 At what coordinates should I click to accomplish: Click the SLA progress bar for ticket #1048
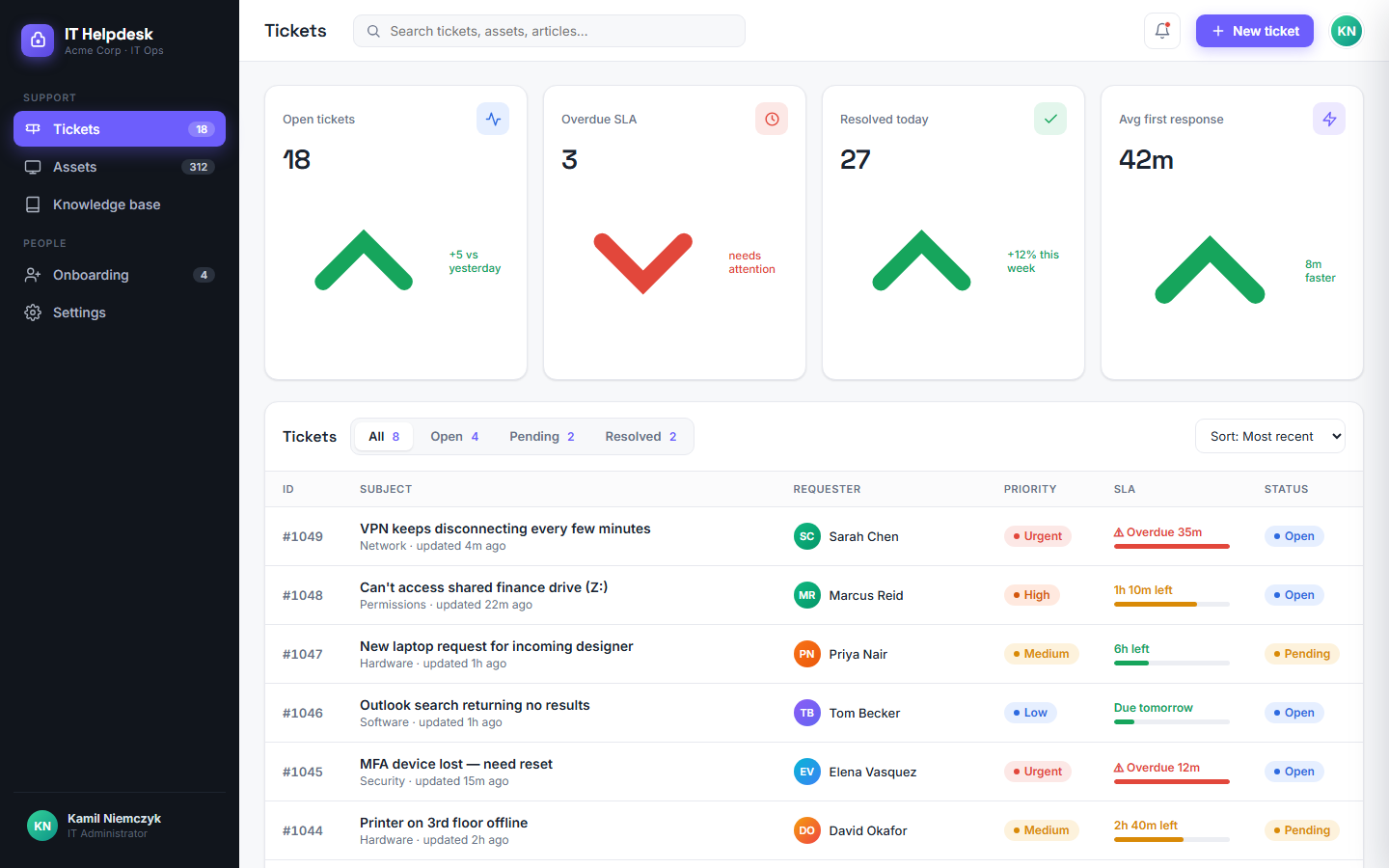(1172, 605)
